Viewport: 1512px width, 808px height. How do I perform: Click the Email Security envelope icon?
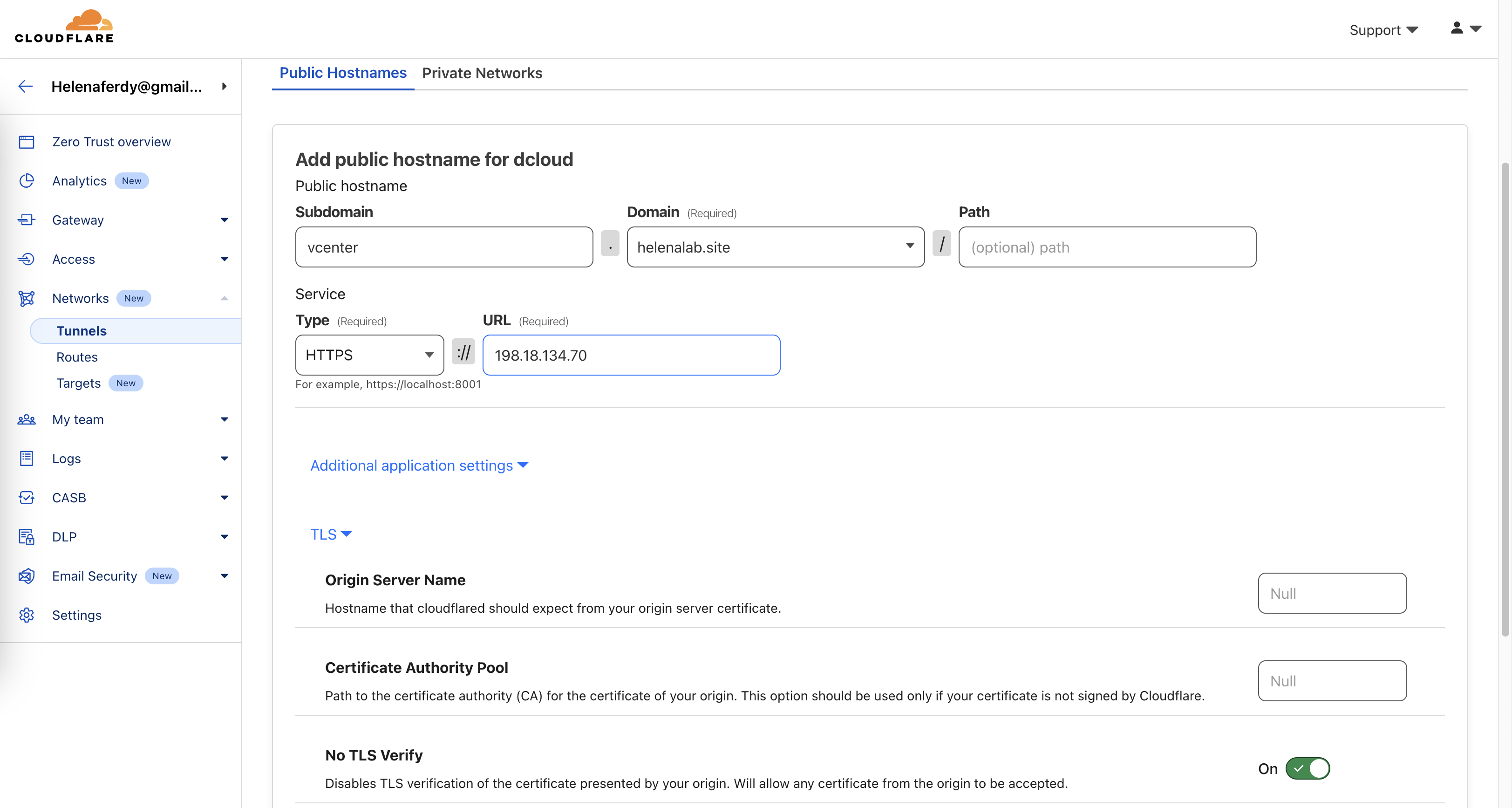click(27, 576)
